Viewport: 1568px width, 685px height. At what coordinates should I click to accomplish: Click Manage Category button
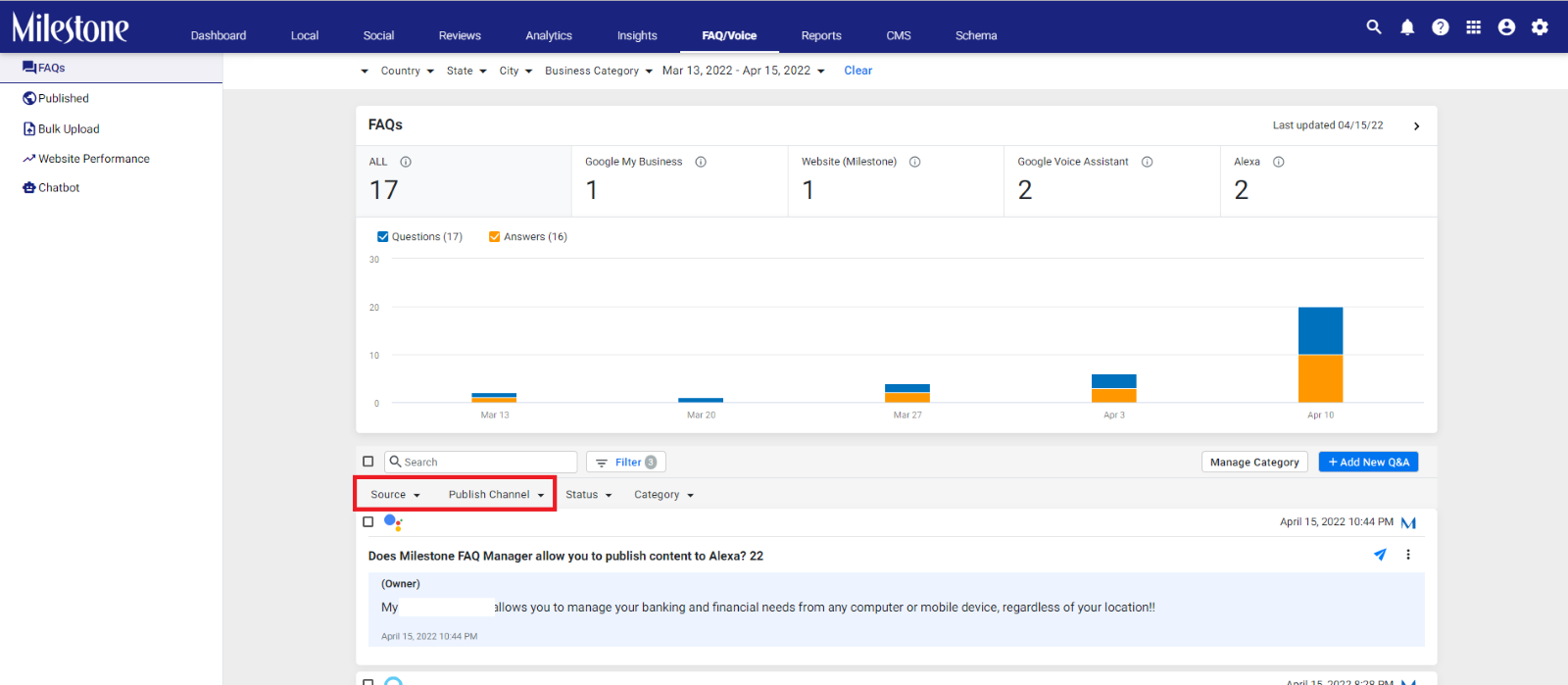(1254, 462)
